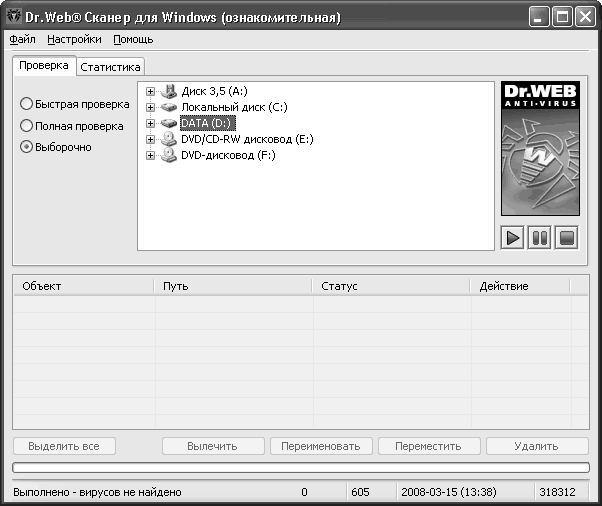Switch to the Статистика tab
The height and width of the screenshot is (506, 602).
(111, 67)
